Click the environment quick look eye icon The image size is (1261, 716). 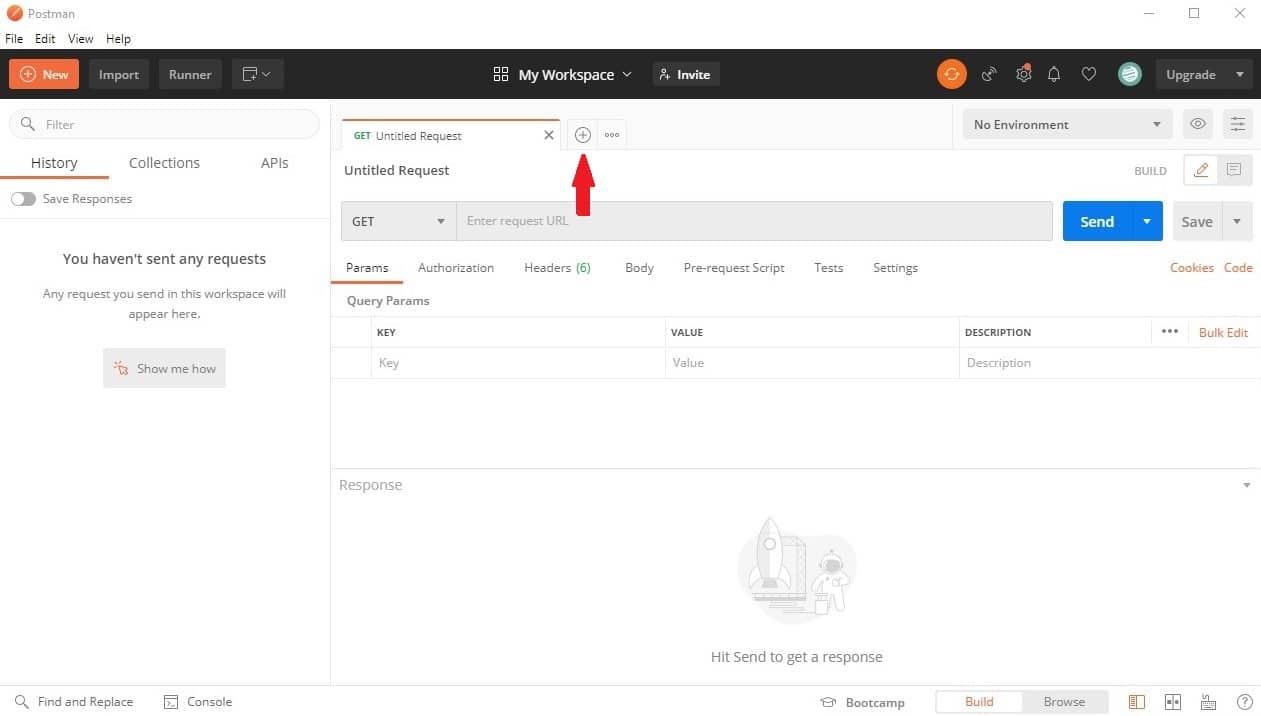(1197, 124)
